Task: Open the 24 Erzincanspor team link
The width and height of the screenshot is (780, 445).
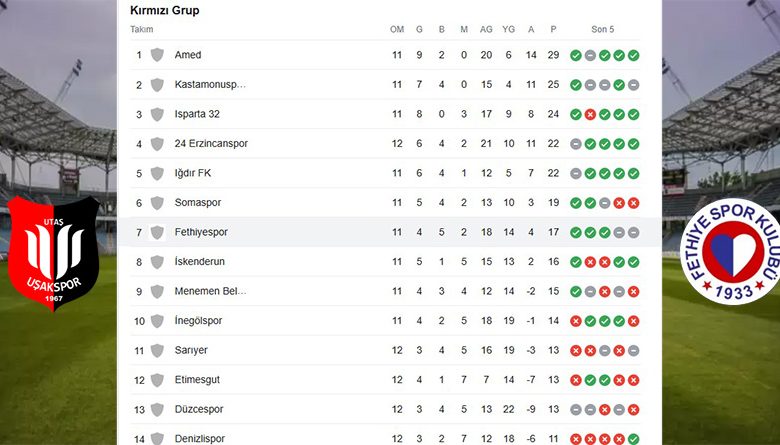Action: point(210,144)
